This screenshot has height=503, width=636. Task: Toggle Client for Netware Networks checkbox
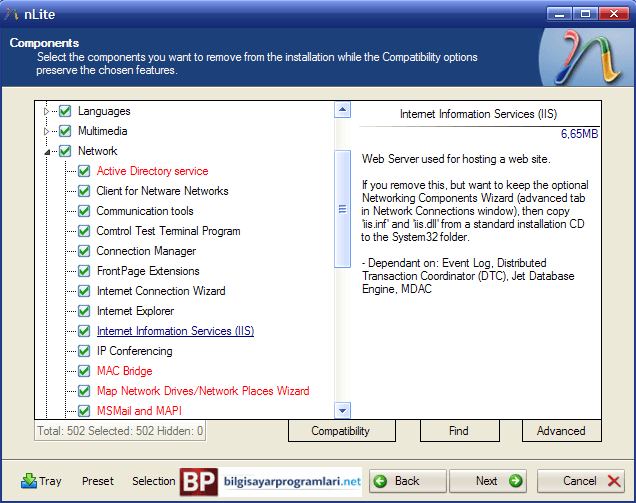(84, 191)
